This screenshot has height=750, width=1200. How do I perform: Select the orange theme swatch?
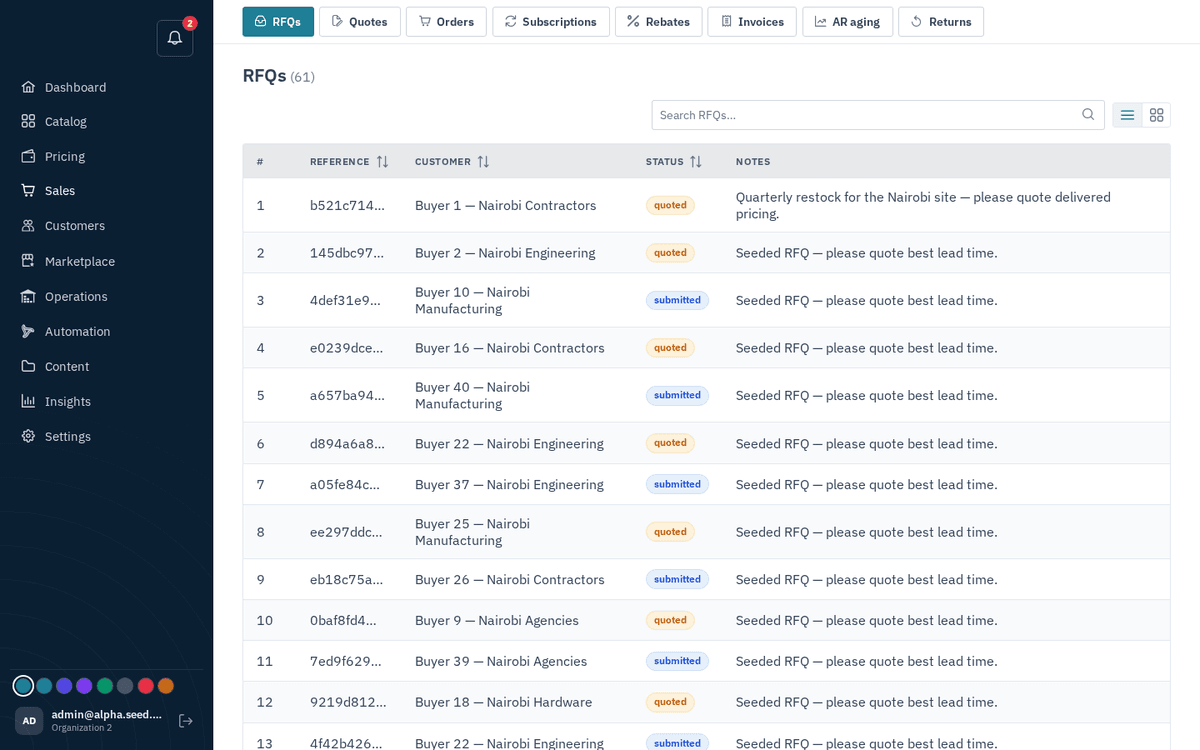pyautogui.click(x=166, y=686)
